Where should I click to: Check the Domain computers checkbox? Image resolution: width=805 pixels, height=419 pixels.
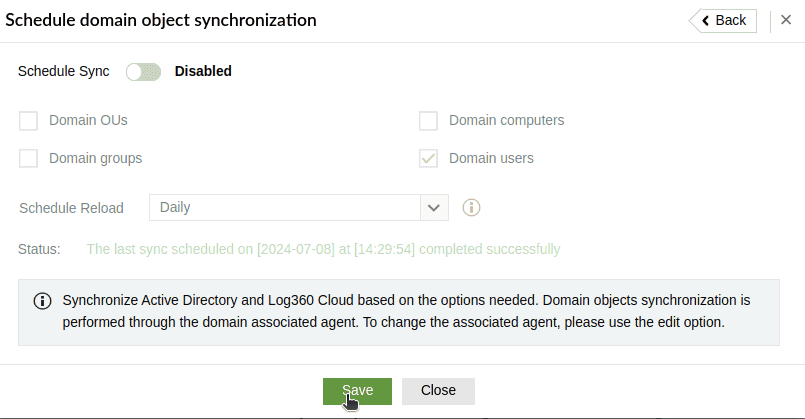(x=429, y=121)
